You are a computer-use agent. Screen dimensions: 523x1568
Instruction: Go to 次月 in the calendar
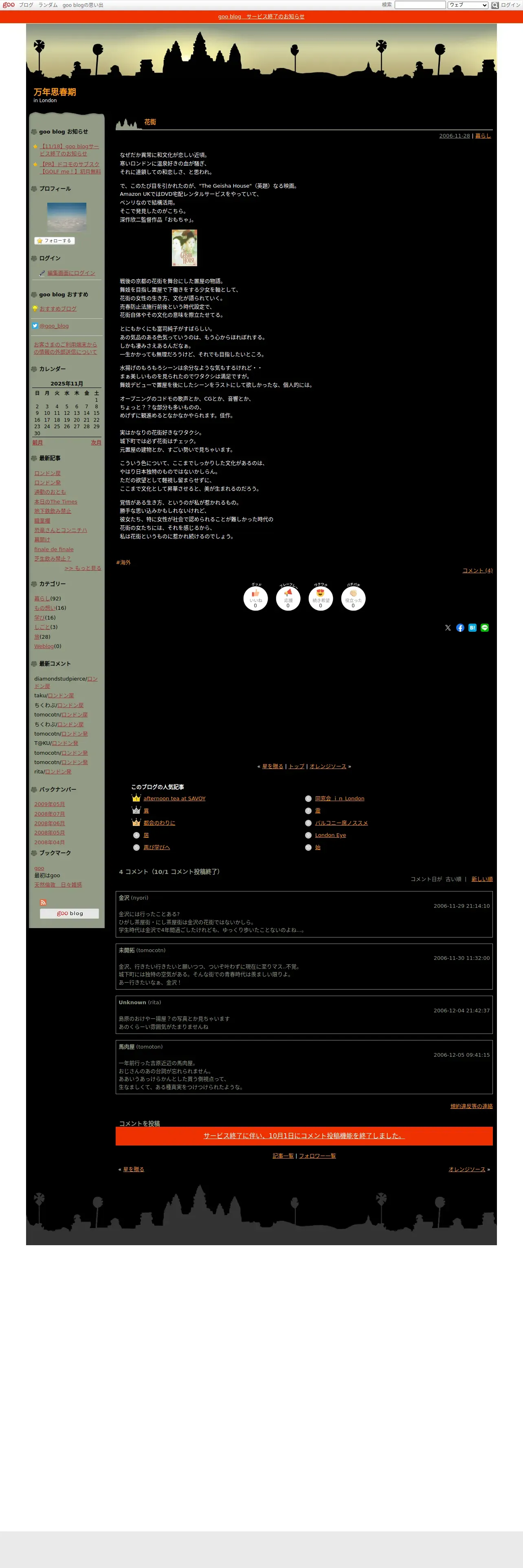pyautogui.click(x=96, y=442)
